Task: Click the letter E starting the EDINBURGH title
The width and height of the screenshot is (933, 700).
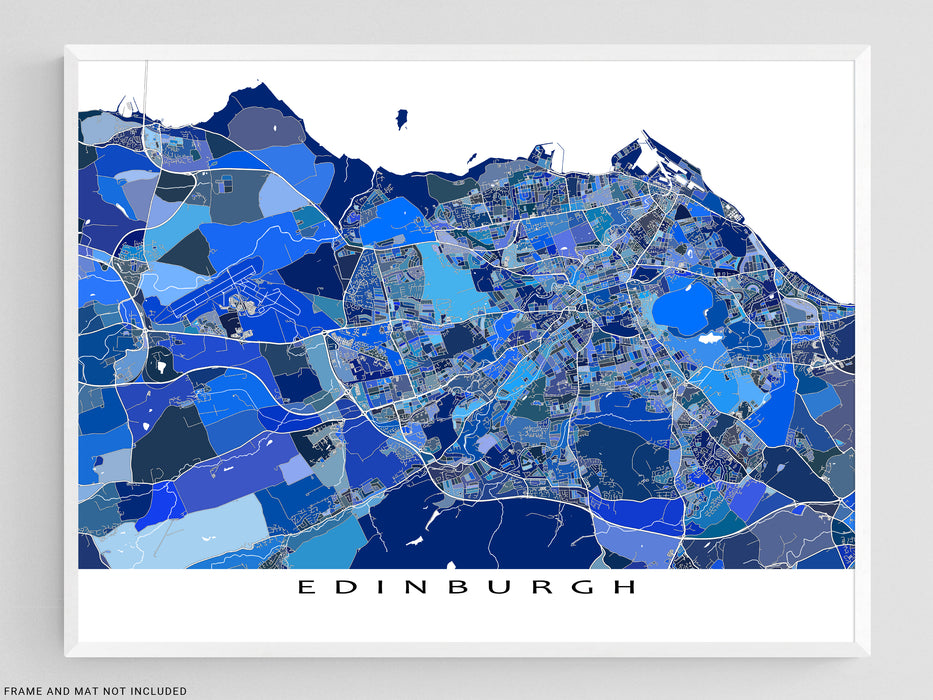Action: [x=304, y=587]
